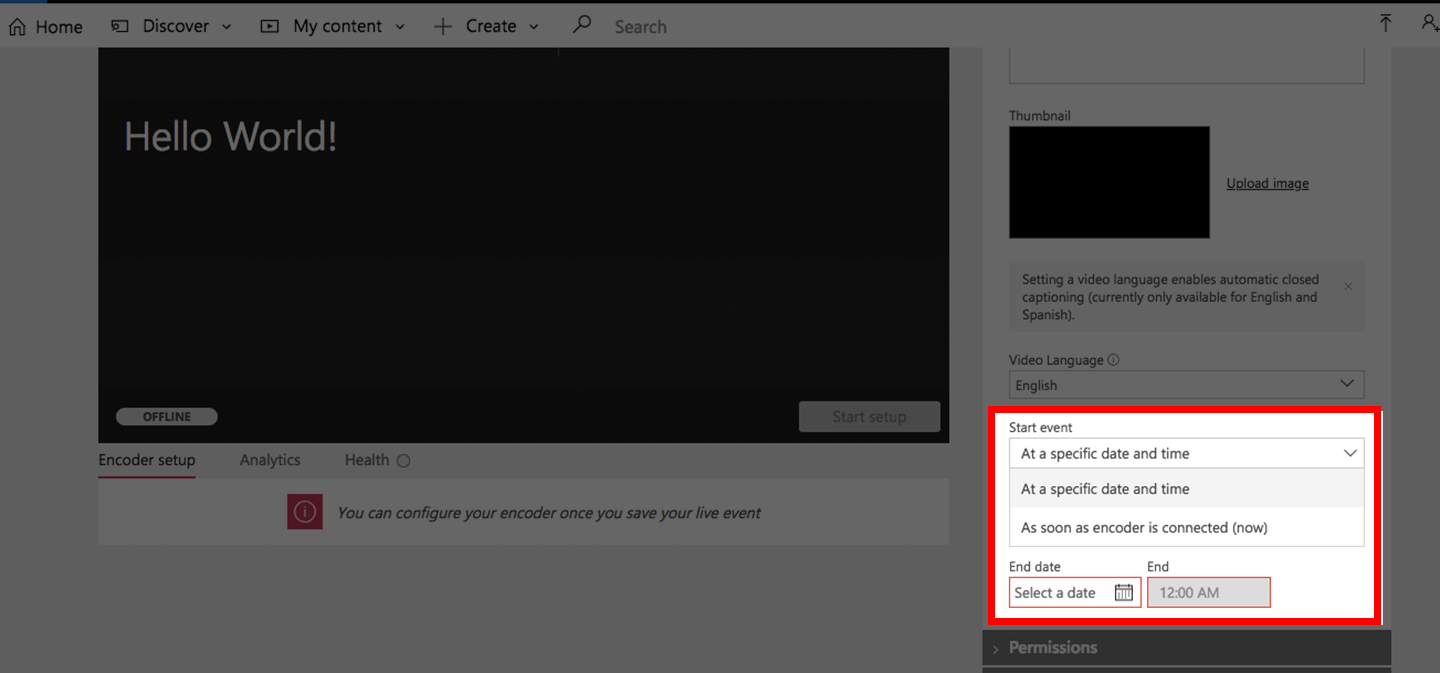This screenshot has width=1440, height=673.
Task: Switch to the Encoder setup tab
Action: pyautogui.click(x=147, y=460)
